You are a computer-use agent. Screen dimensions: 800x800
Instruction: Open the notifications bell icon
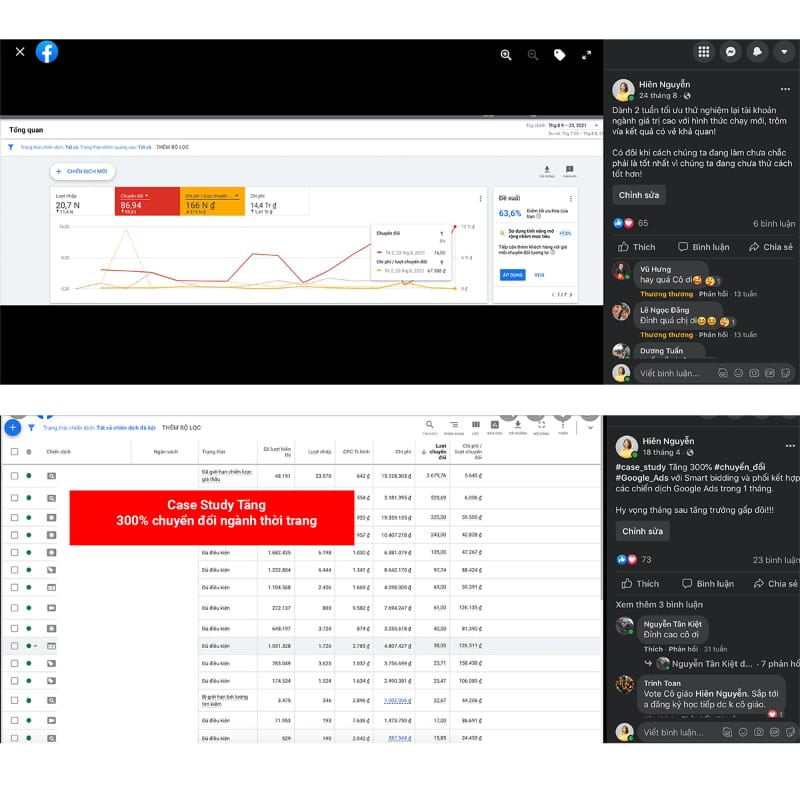click(x=757, y=52)
